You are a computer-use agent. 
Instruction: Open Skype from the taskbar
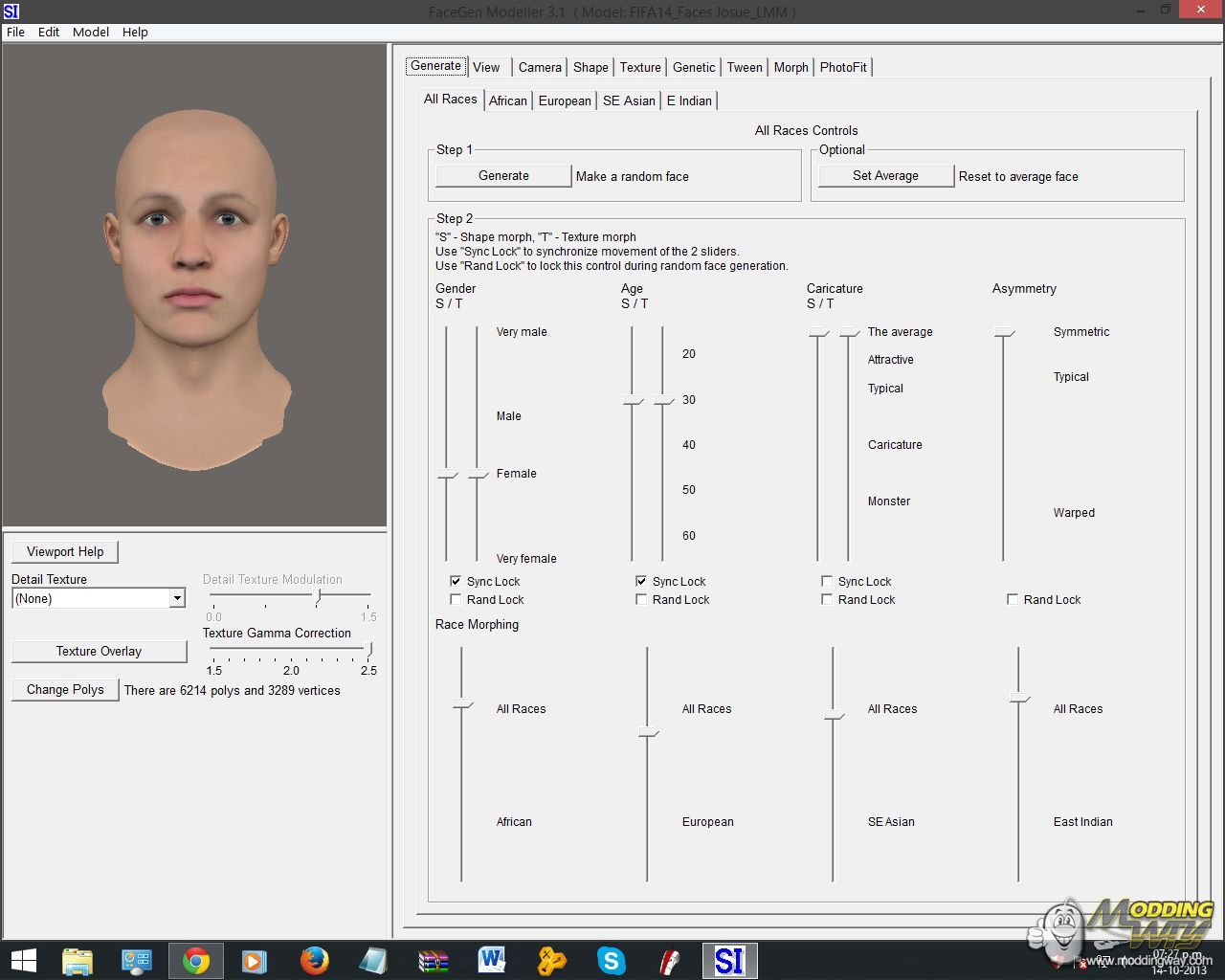pos(611,960)
